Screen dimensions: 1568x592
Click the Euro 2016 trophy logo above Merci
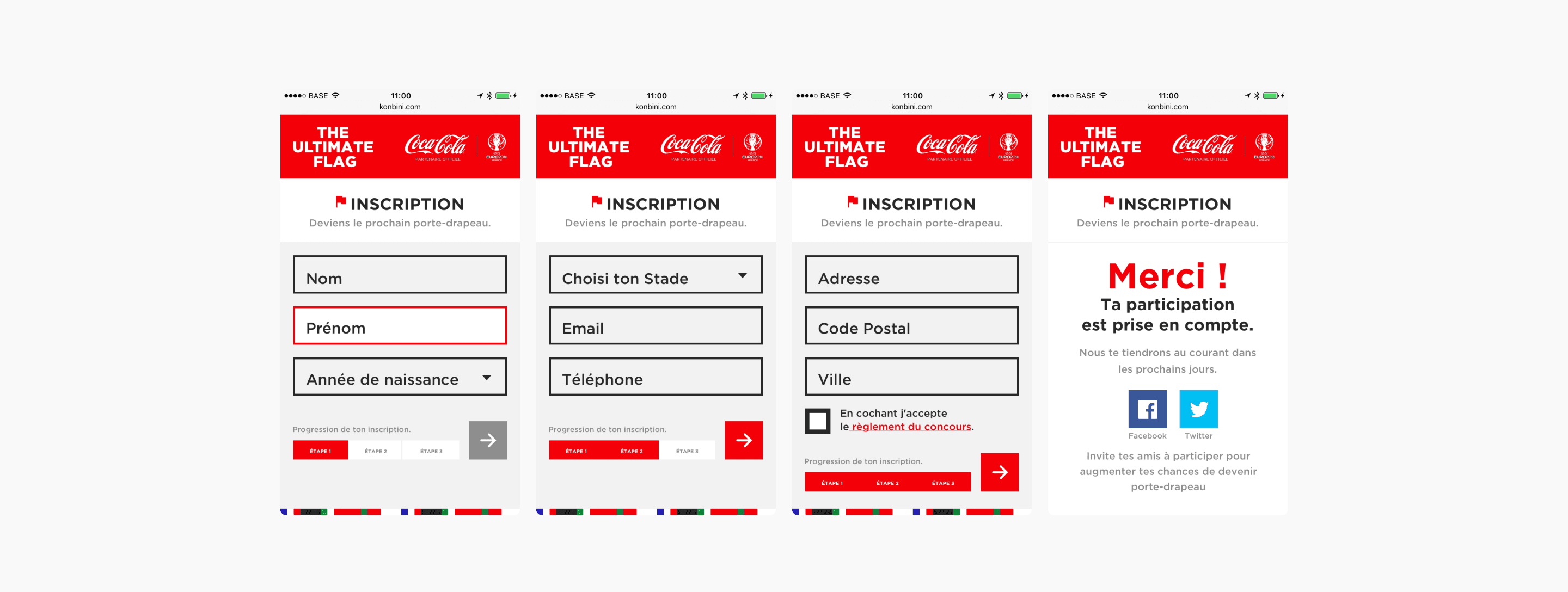pos(1264,146)
